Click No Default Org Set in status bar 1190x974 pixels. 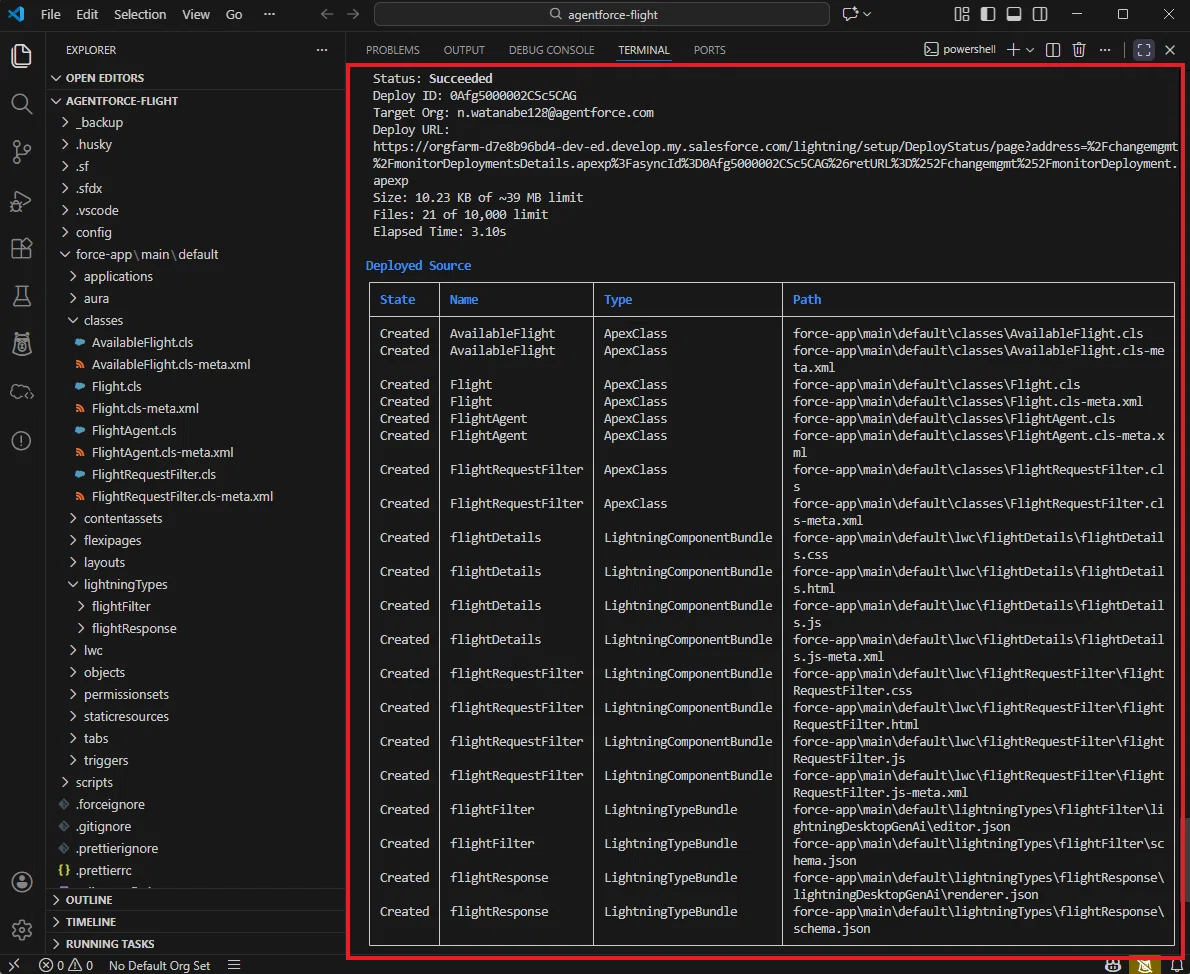pyautogui.click(x=159, y=966)
